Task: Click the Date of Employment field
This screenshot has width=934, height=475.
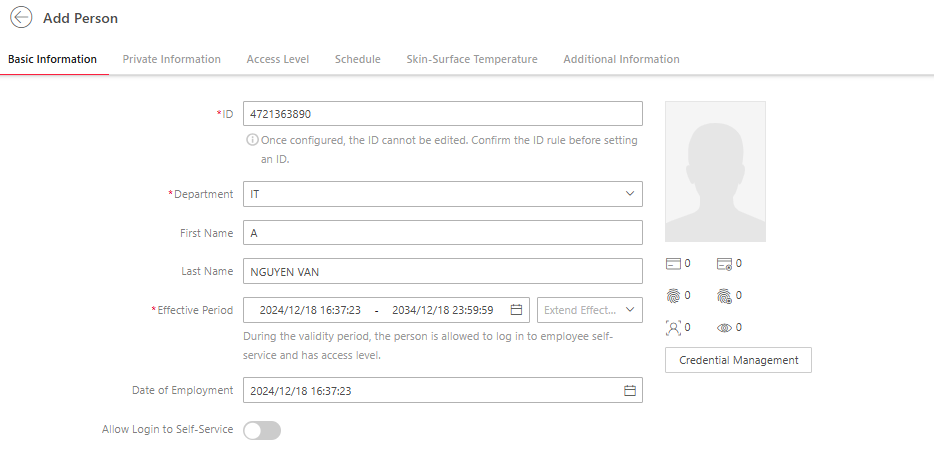Action: pyautogui.click(x=443, y=390)
